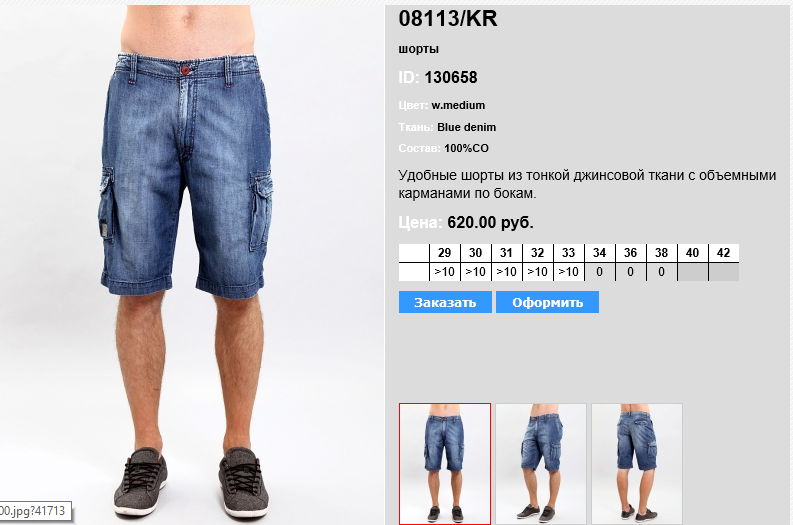Open the side view shorts thumbnail

point(541,463)
